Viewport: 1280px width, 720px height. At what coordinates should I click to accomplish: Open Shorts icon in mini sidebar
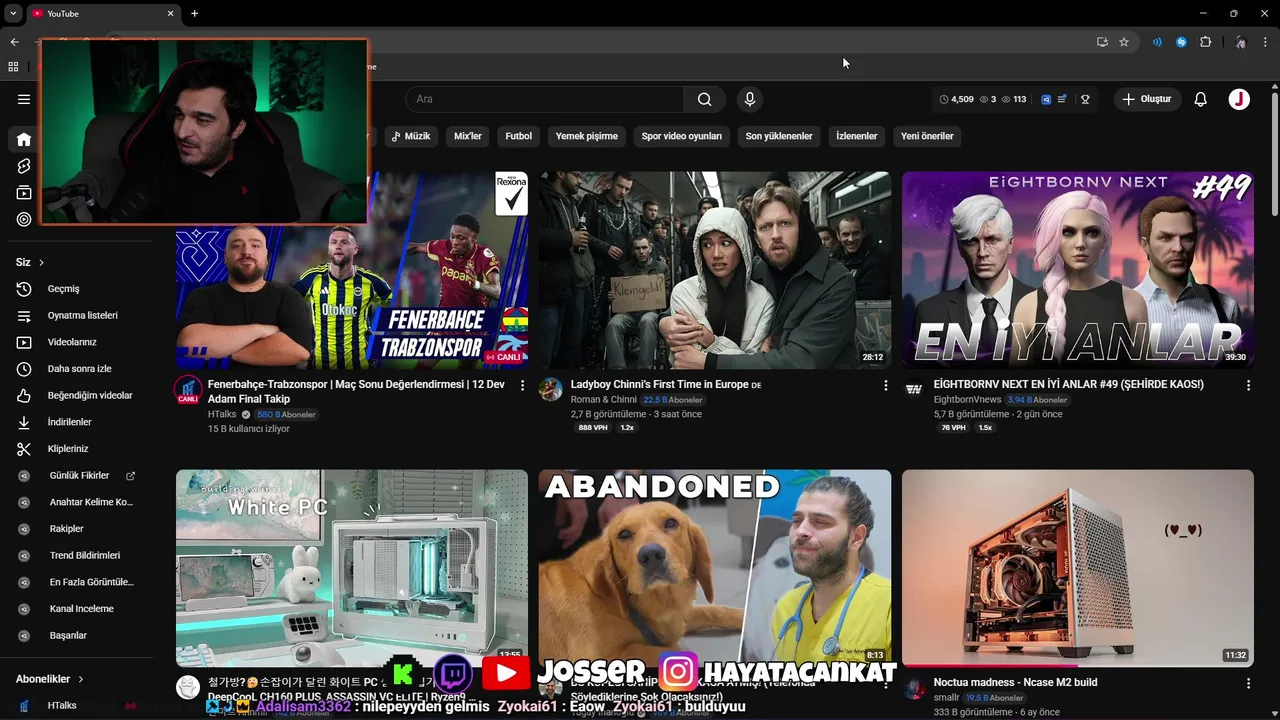pos(24,166)
